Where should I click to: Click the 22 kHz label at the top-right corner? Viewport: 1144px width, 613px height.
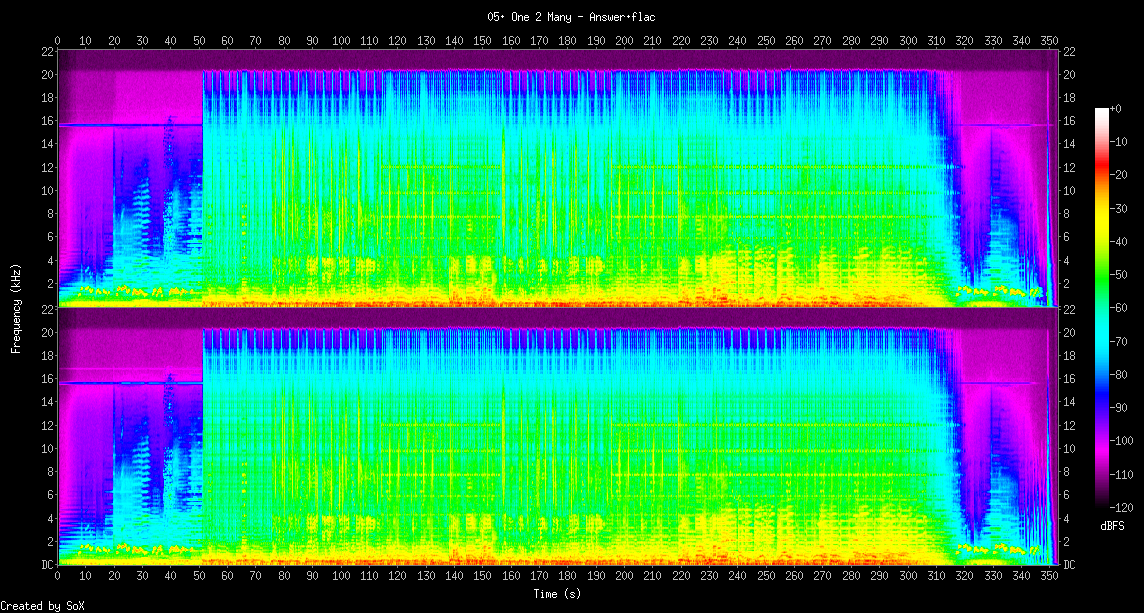point(1068,51)
